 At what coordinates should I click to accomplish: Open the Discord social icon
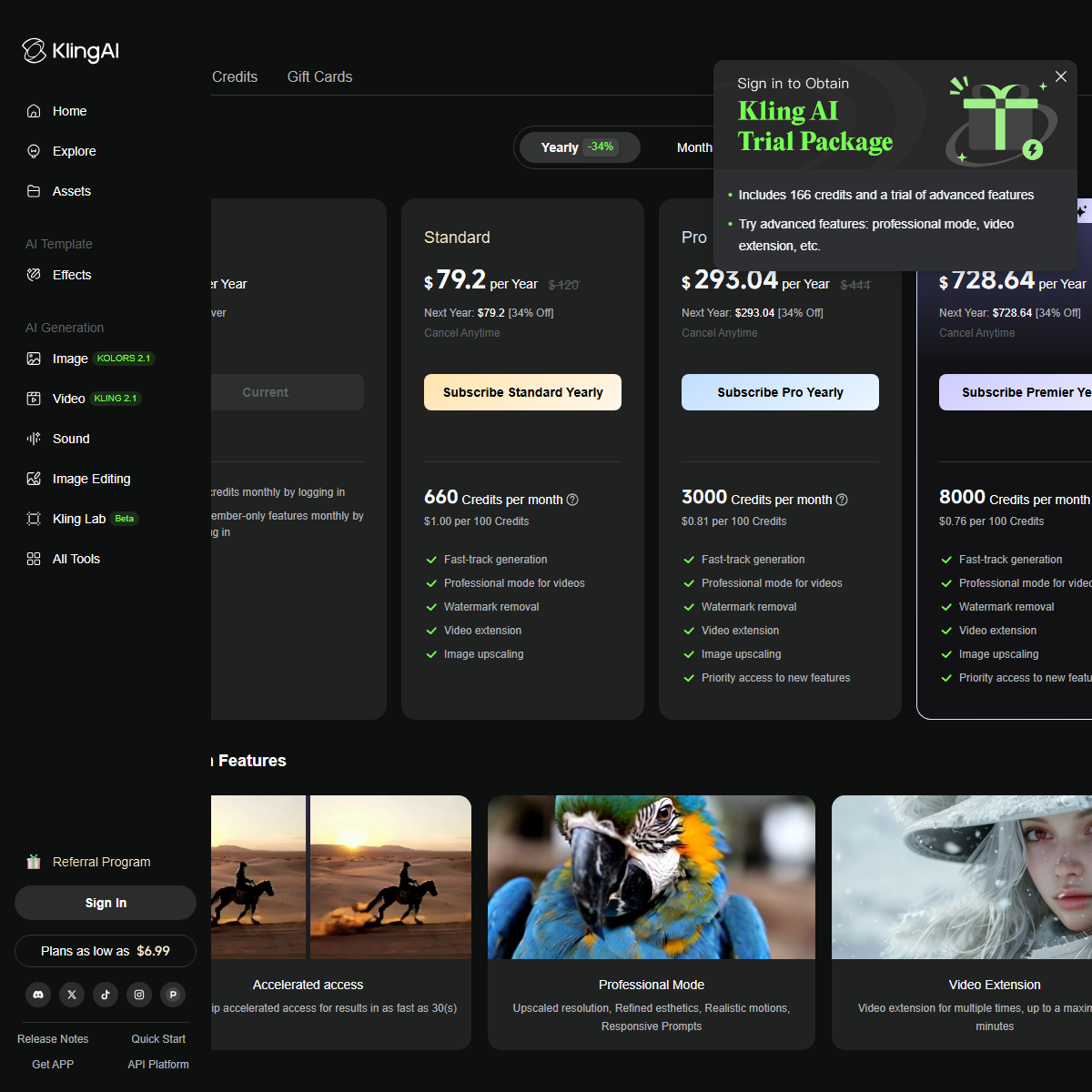point(38,995)
